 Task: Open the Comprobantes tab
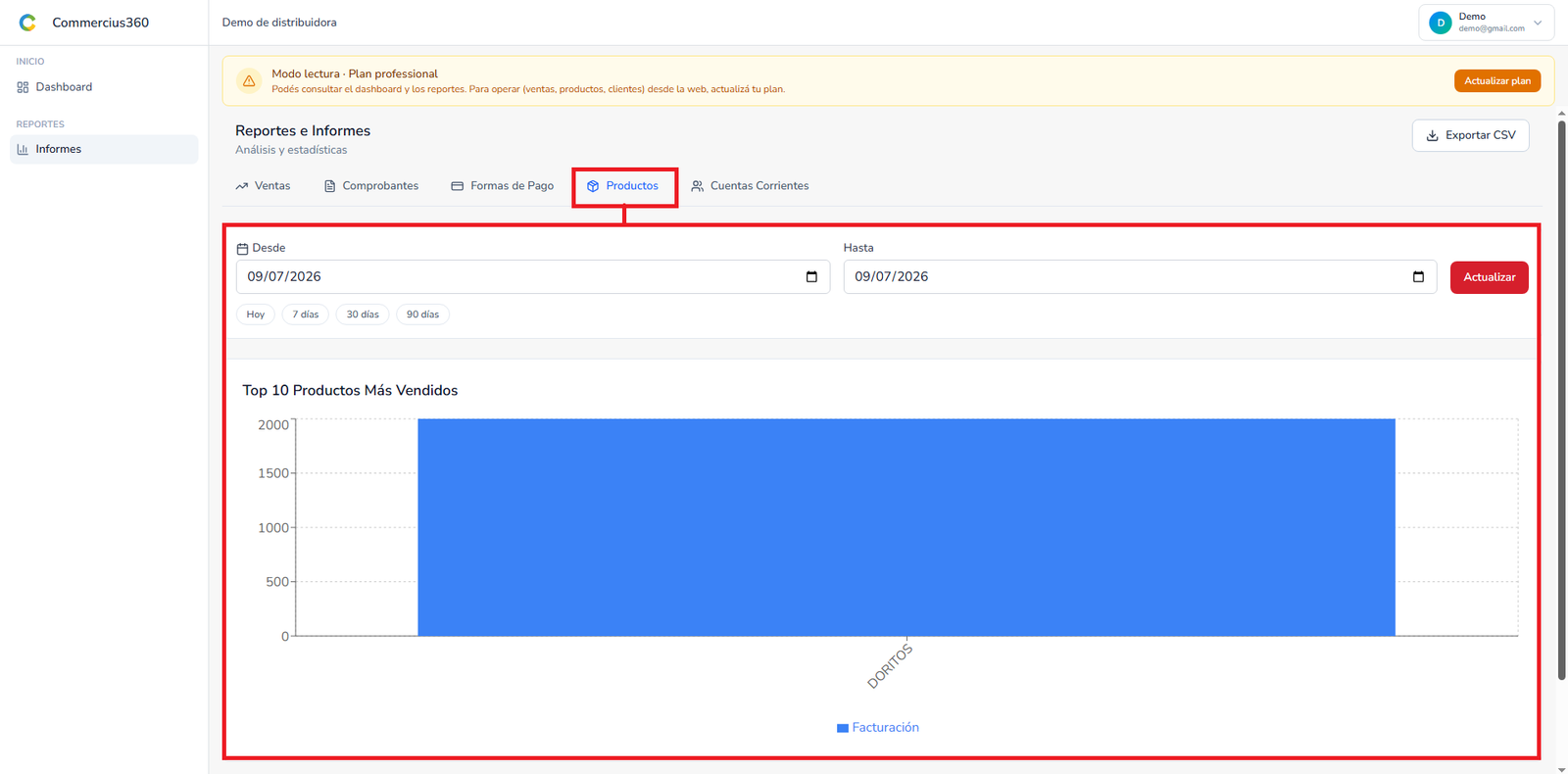pyautogui.click(x=371, y=185)
